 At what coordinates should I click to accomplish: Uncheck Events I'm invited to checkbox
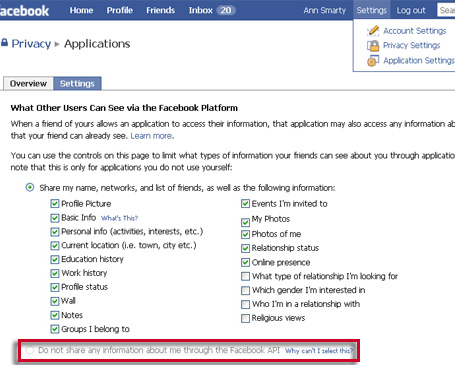(245, 203)
